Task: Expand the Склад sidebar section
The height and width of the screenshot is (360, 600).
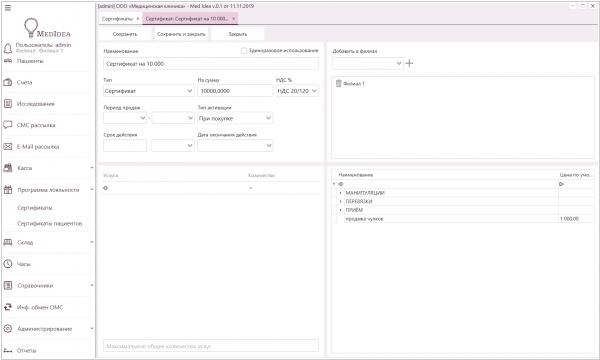Action: (91, 242)
